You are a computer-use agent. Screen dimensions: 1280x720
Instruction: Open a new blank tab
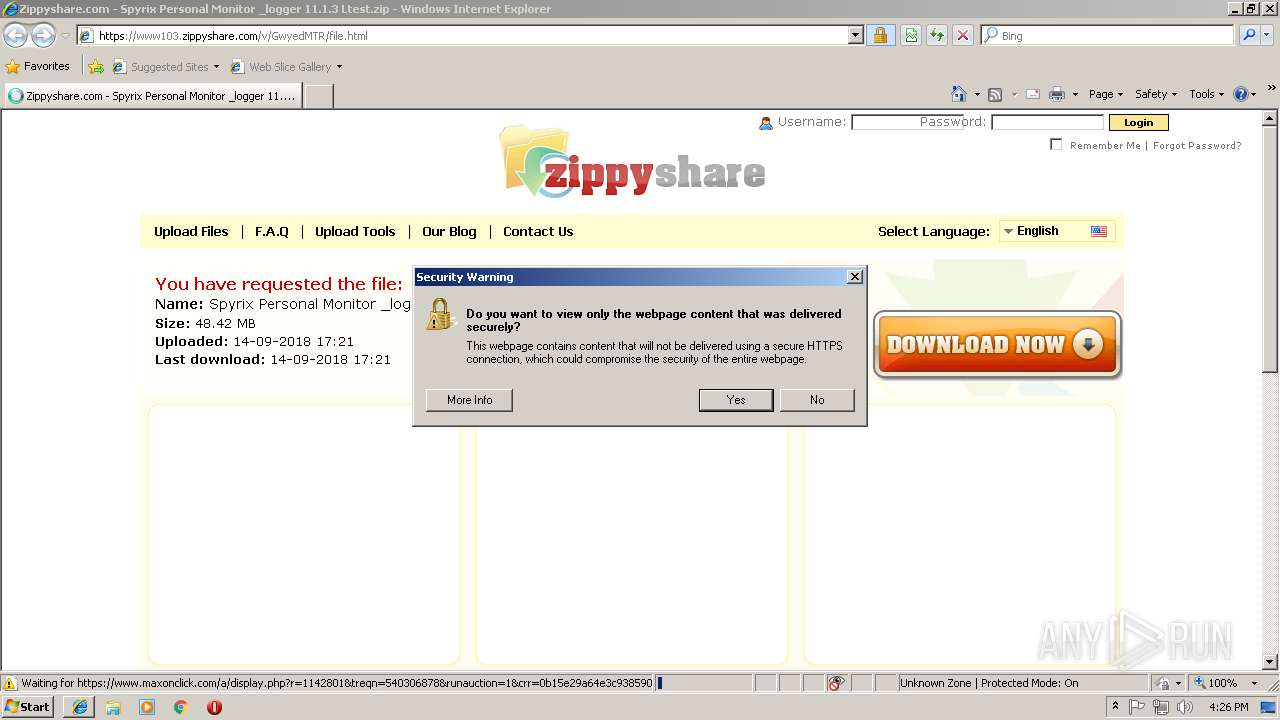(x=318, y=96)
